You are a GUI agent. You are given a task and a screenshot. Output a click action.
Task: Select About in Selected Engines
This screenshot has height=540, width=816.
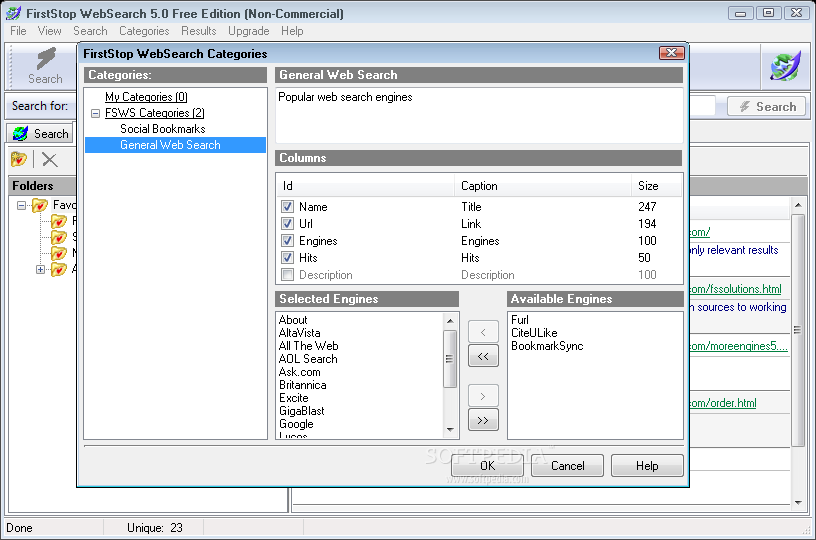293,320
